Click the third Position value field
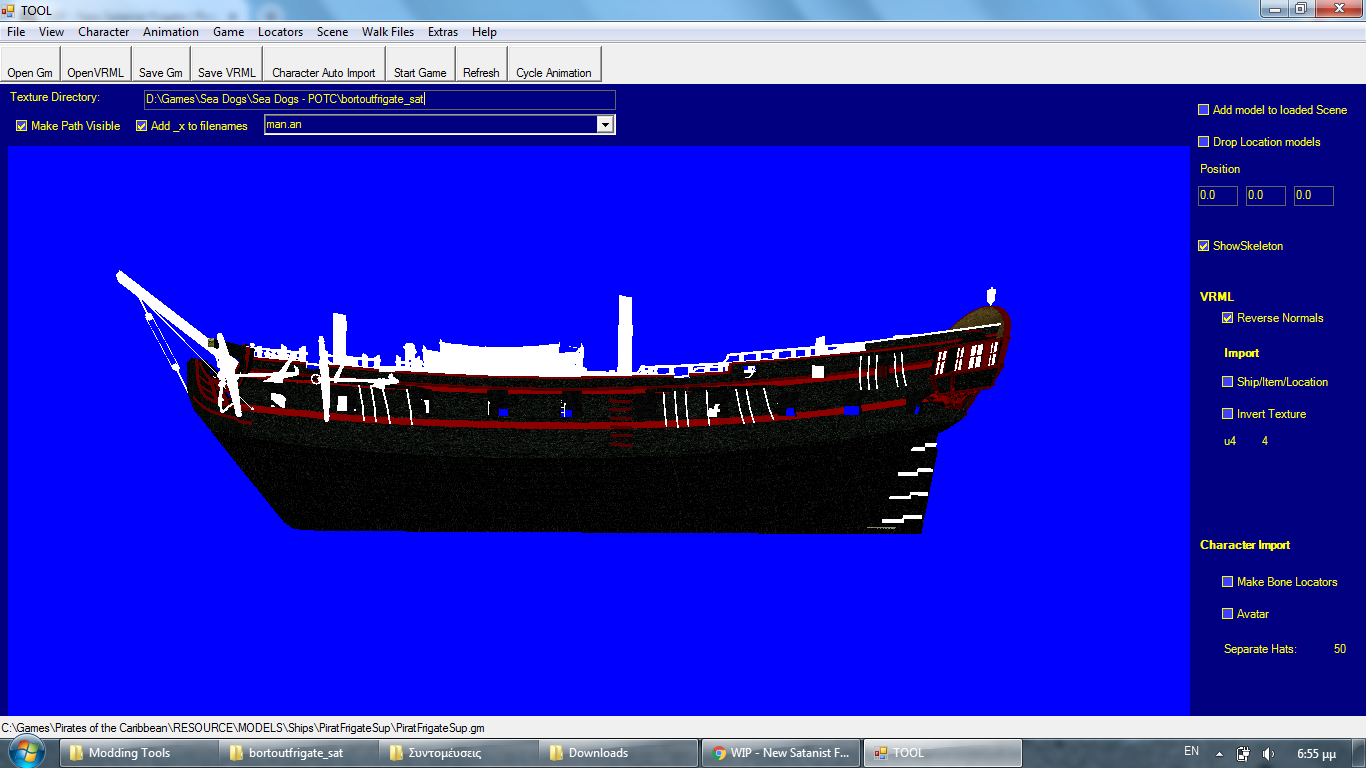 pyautogui.click(x=1313, y=196)
